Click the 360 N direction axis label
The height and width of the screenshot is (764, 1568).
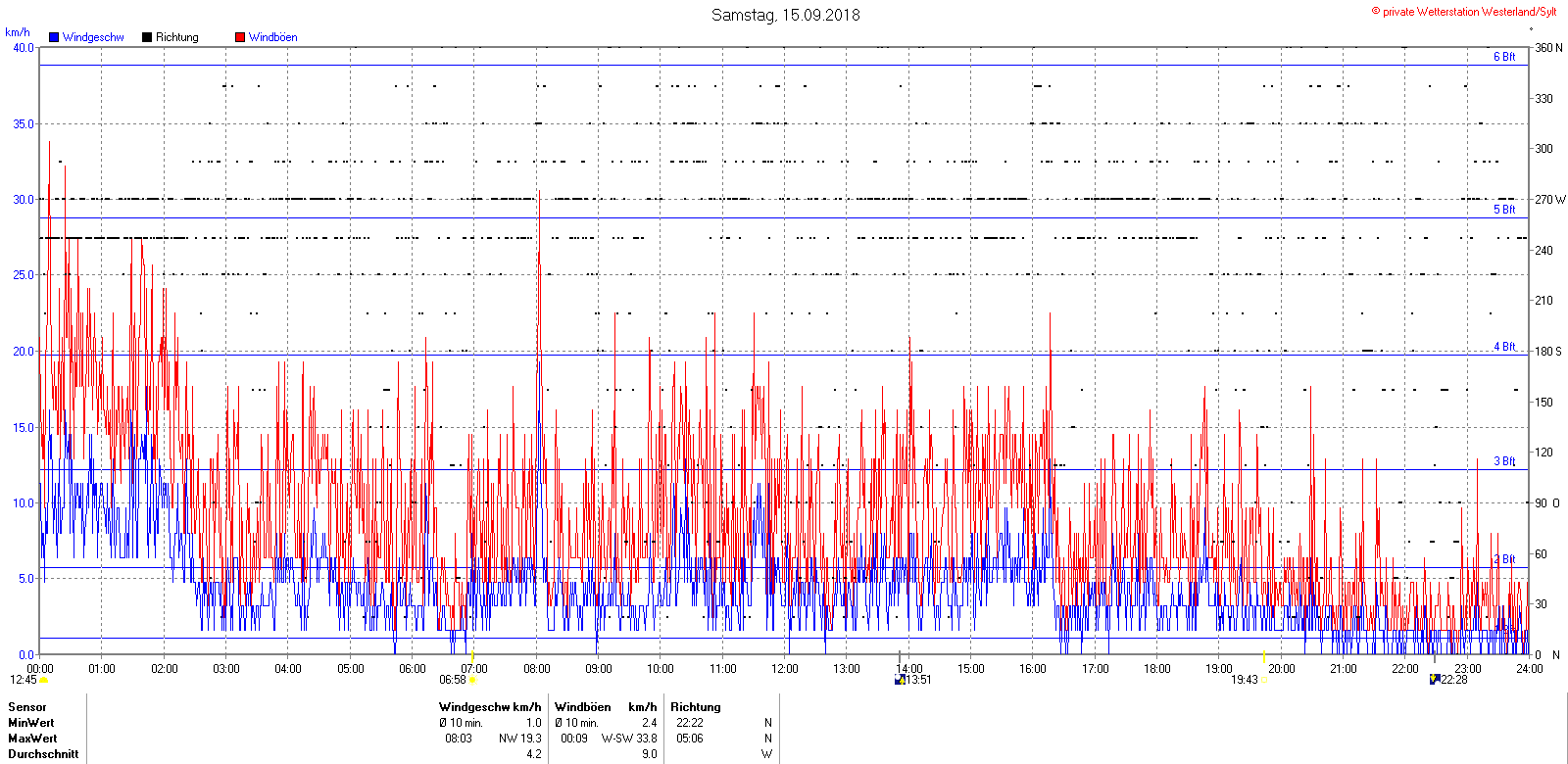pos(1548,47)
